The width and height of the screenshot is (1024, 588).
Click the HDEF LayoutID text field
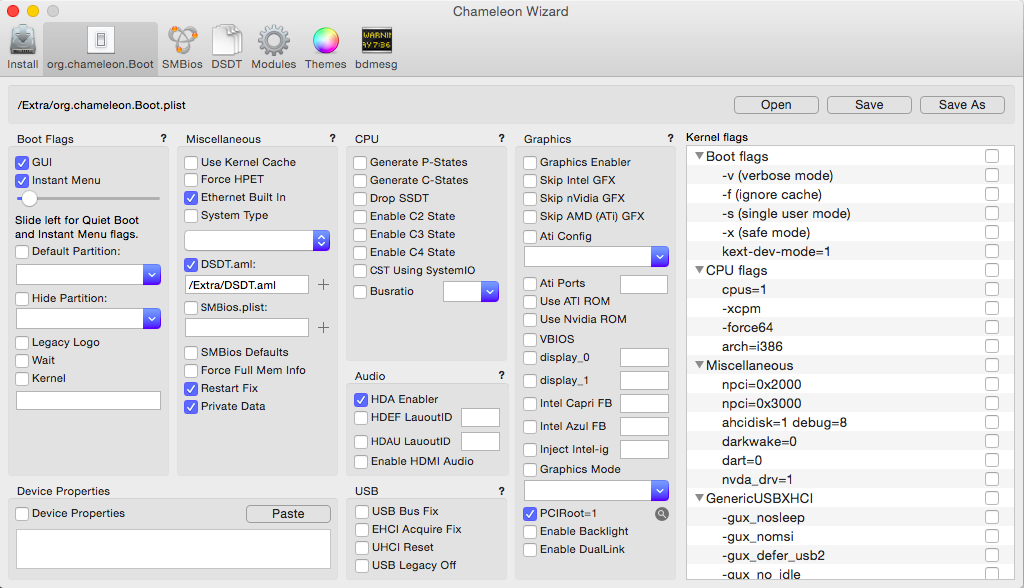point(480,418)
